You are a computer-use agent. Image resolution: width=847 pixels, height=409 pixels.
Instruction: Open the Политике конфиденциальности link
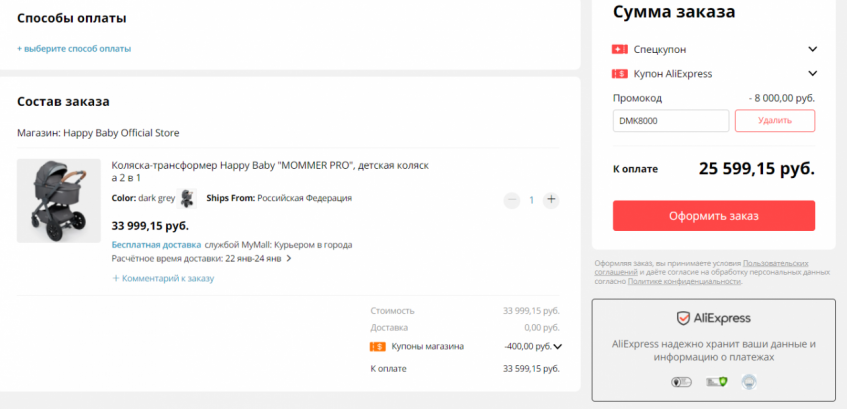pos(673,281)
